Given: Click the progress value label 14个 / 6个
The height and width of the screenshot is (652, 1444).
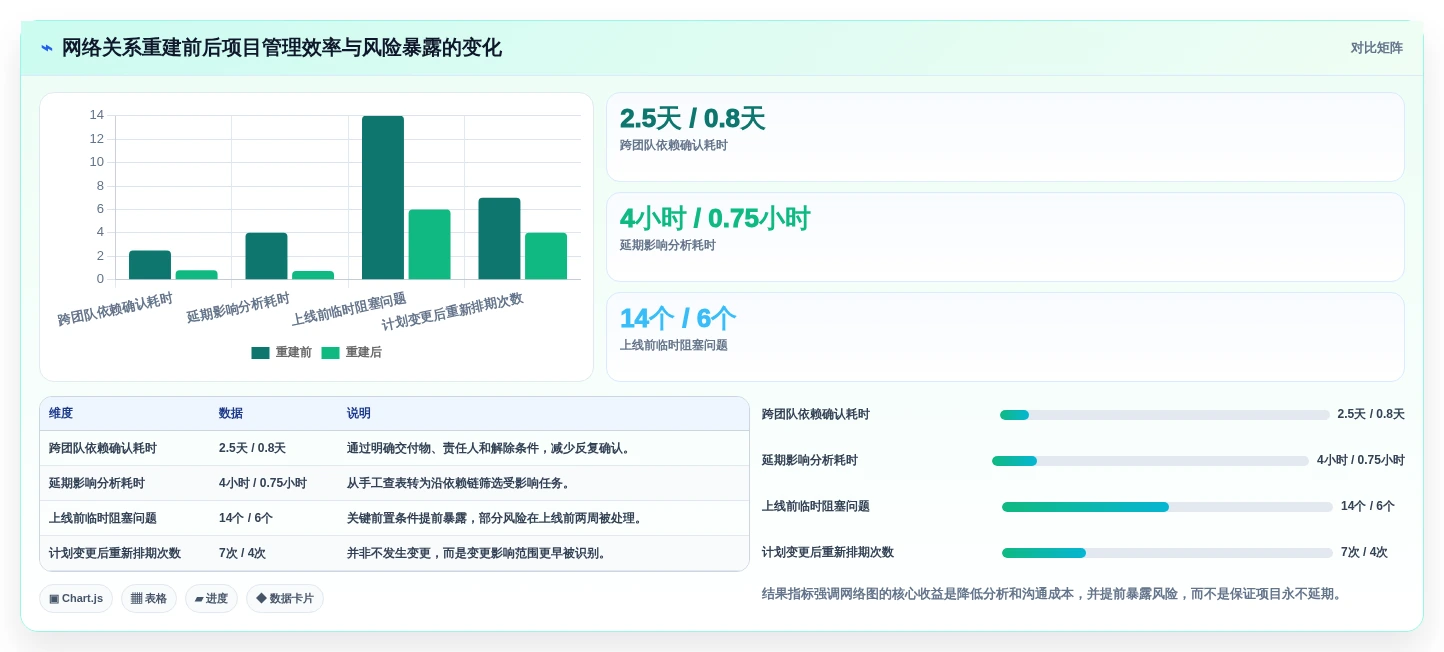Looking at the screenshot, I should [x=1367, y=507].
